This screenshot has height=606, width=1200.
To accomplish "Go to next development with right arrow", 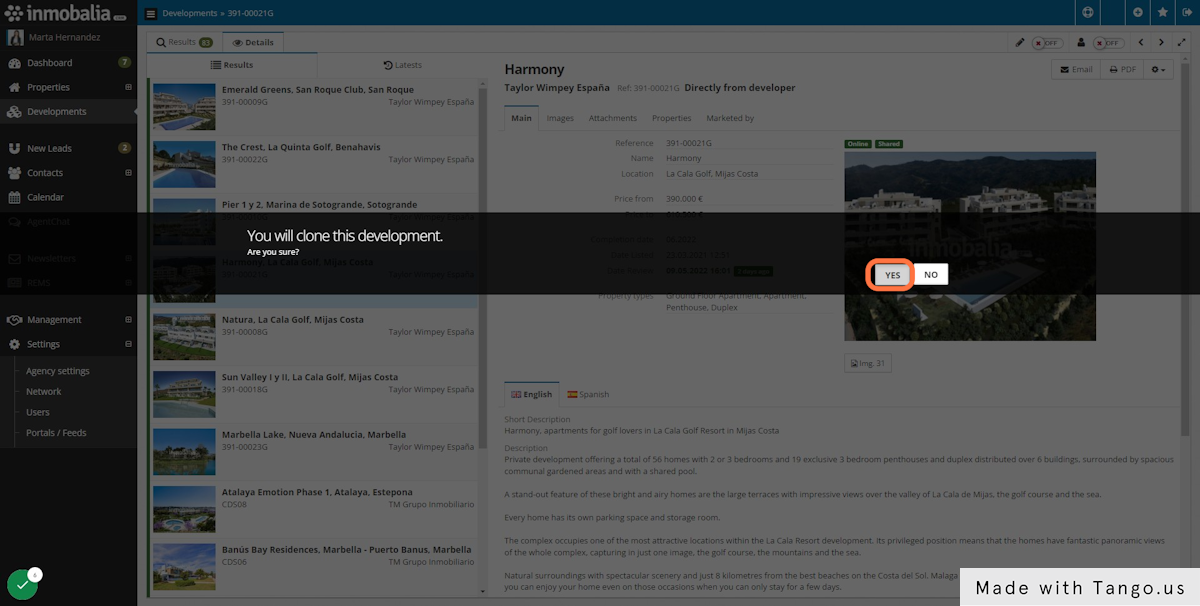I will (1161, 43).
